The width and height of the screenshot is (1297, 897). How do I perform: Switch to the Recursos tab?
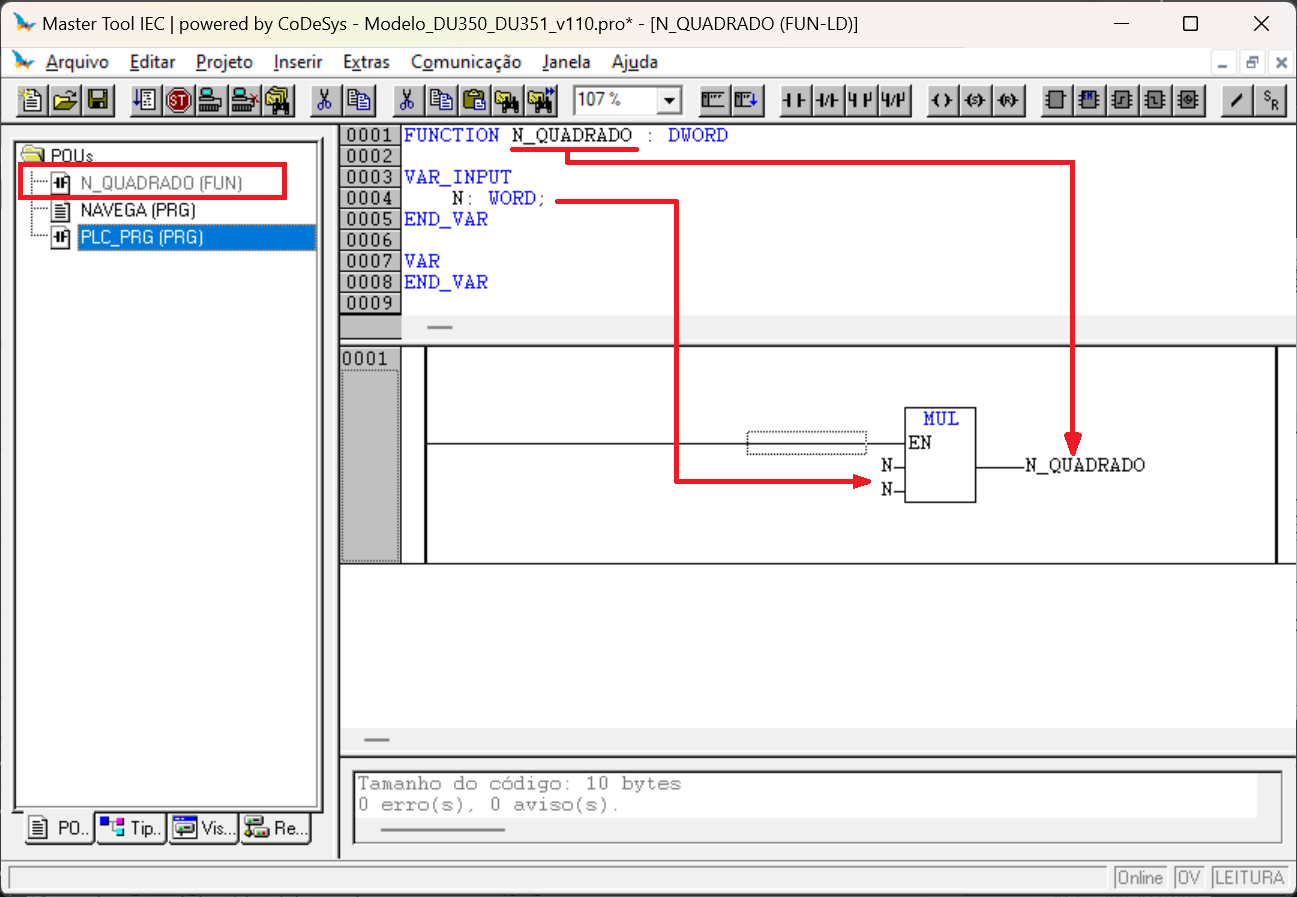tap(275, 828)
